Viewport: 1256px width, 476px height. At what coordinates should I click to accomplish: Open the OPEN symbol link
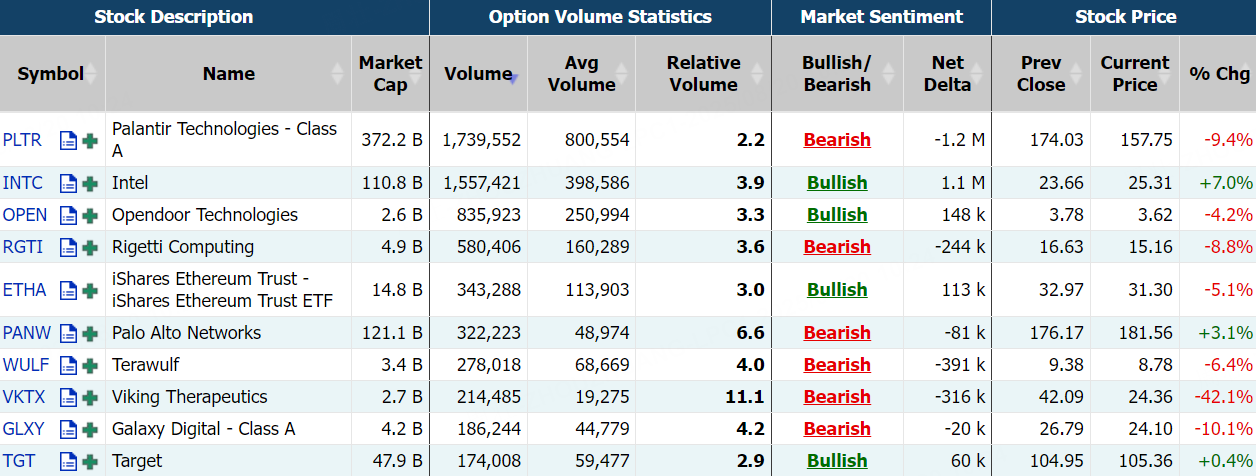pos(24,215)
